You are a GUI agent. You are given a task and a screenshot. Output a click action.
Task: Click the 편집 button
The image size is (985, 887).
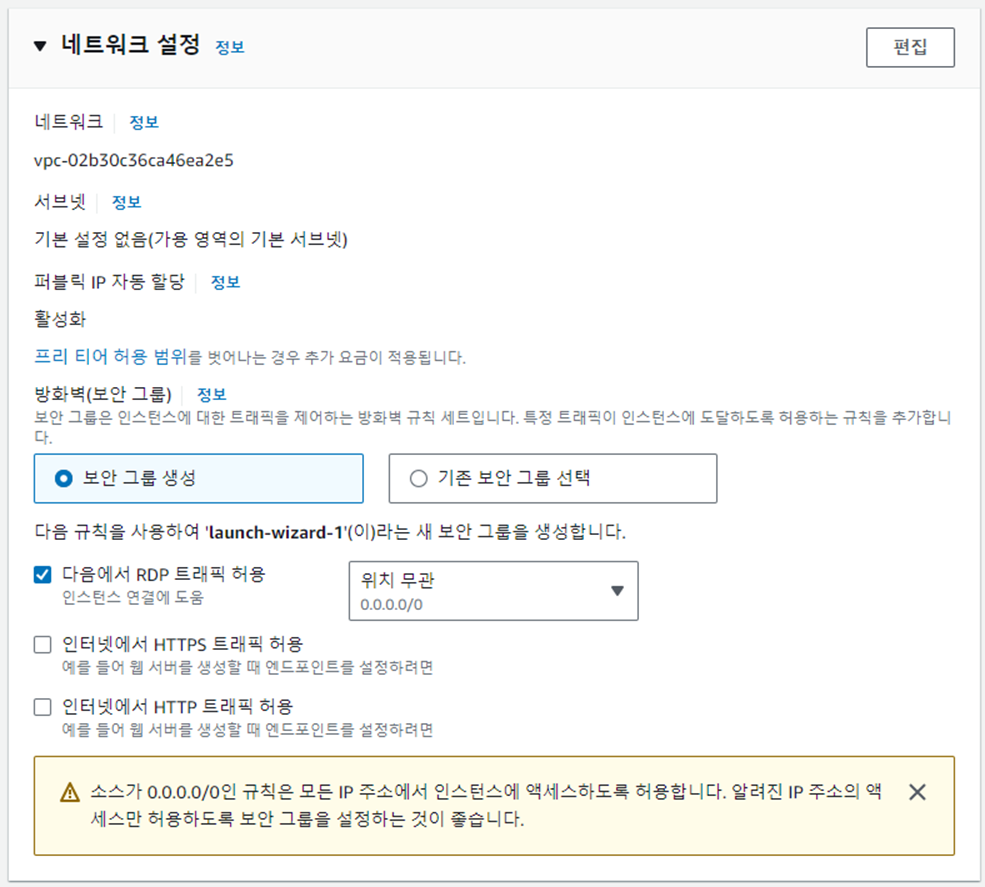point(910,47)
